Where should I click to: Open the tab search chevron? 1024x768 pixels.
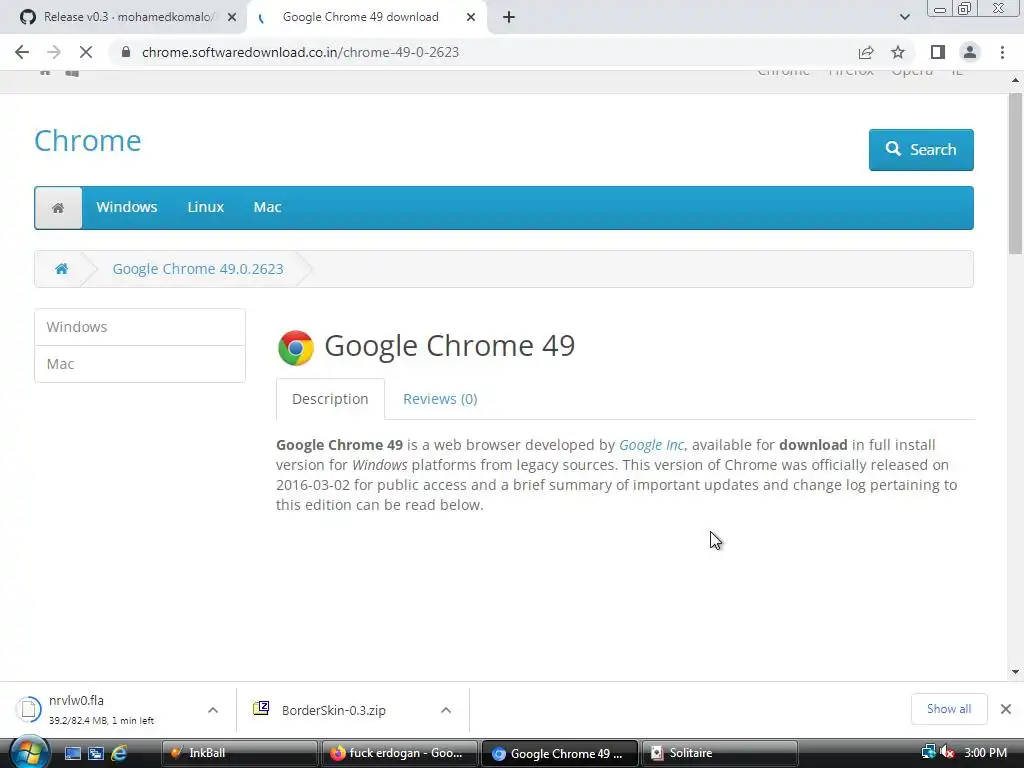904,17
